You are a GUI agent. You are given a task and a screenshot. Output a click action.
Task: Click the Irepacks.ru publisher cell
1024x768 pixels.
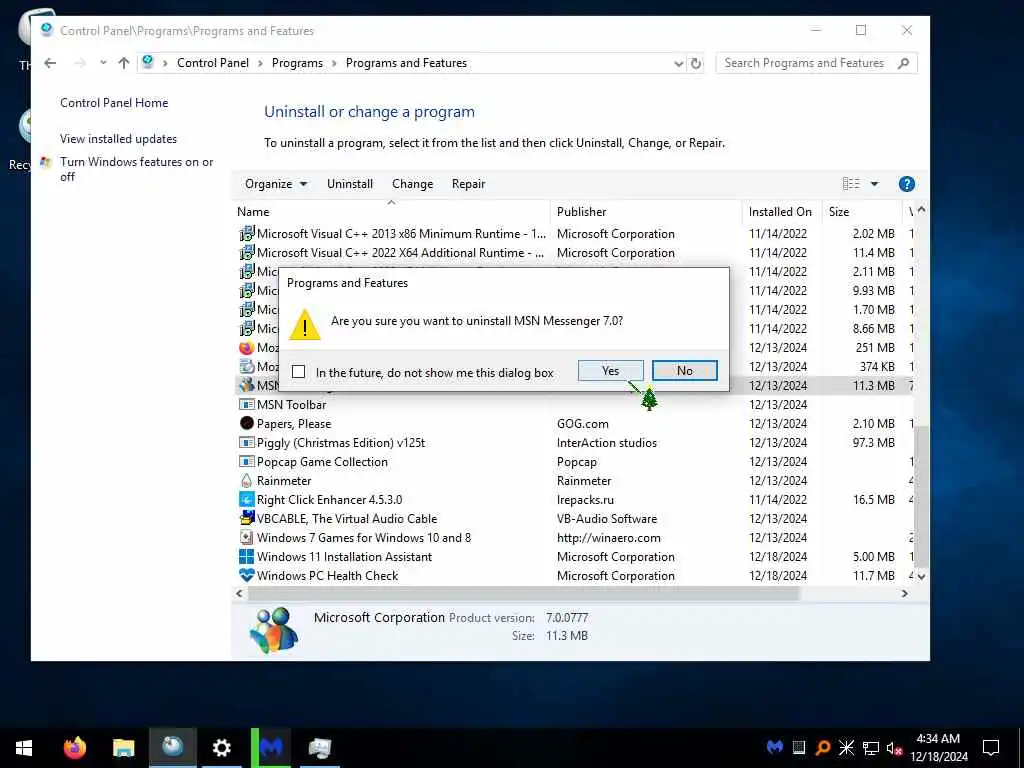click(x=585, y=500)
